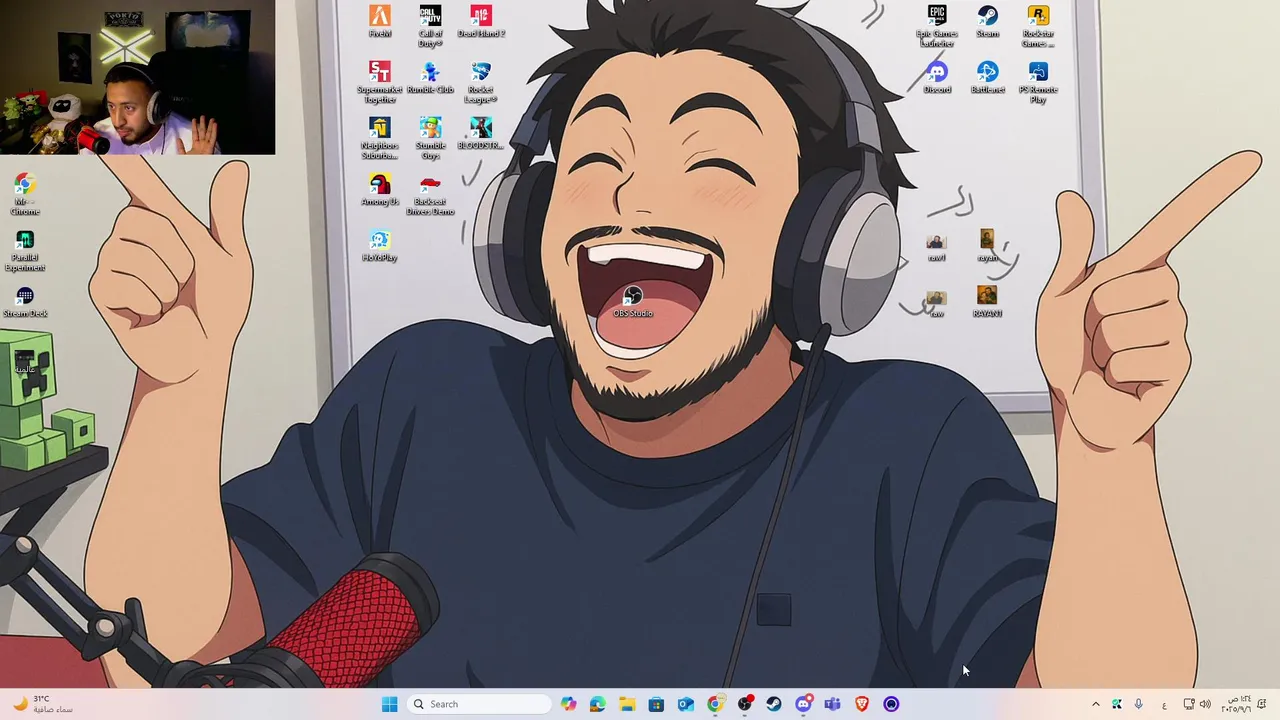
Task: Switch to Chrome on the taskbar
Action: (715, 704)
